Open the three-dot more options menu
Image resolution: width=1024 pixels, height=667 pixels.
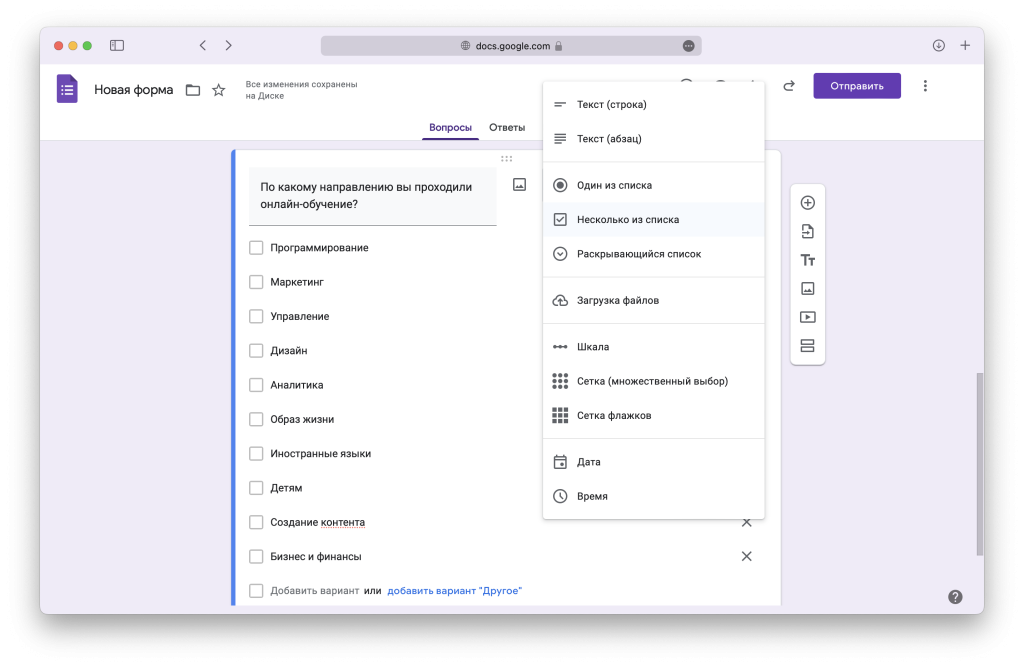[925, 86]
